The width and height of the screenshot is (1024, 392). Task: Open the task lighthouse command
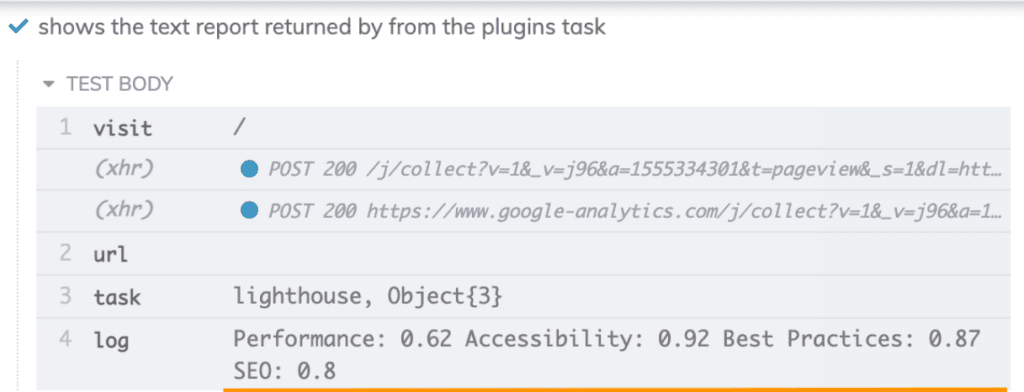[523, 297]
